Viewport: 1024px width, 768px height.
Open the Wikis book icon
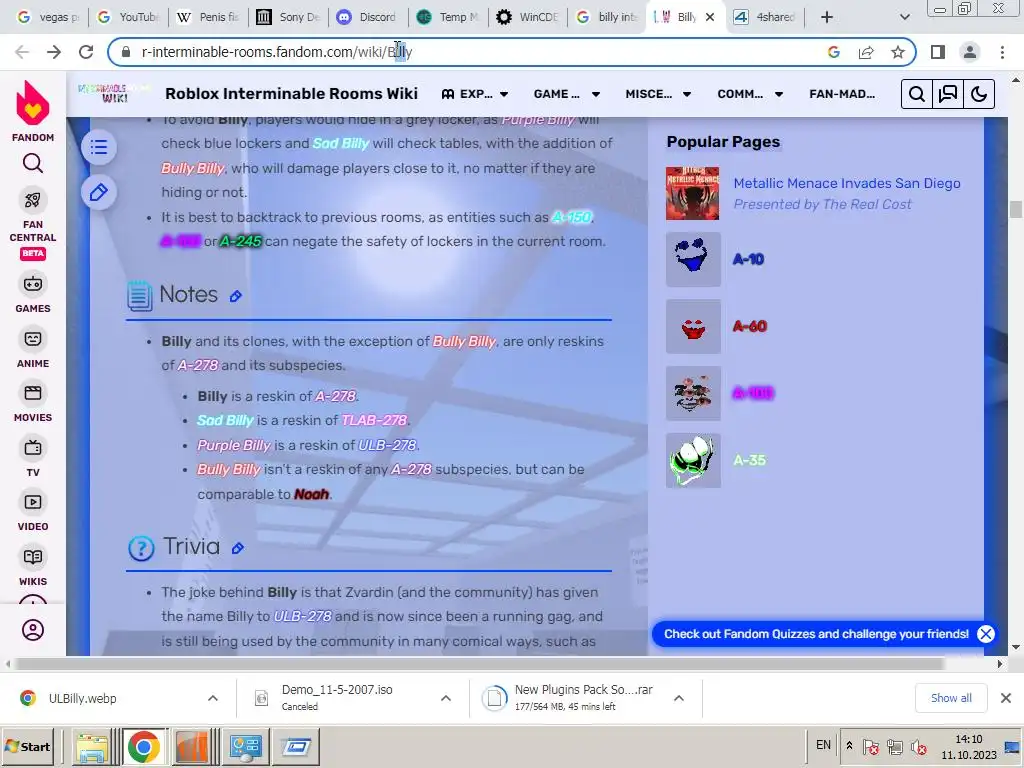(x=33, y=557)
